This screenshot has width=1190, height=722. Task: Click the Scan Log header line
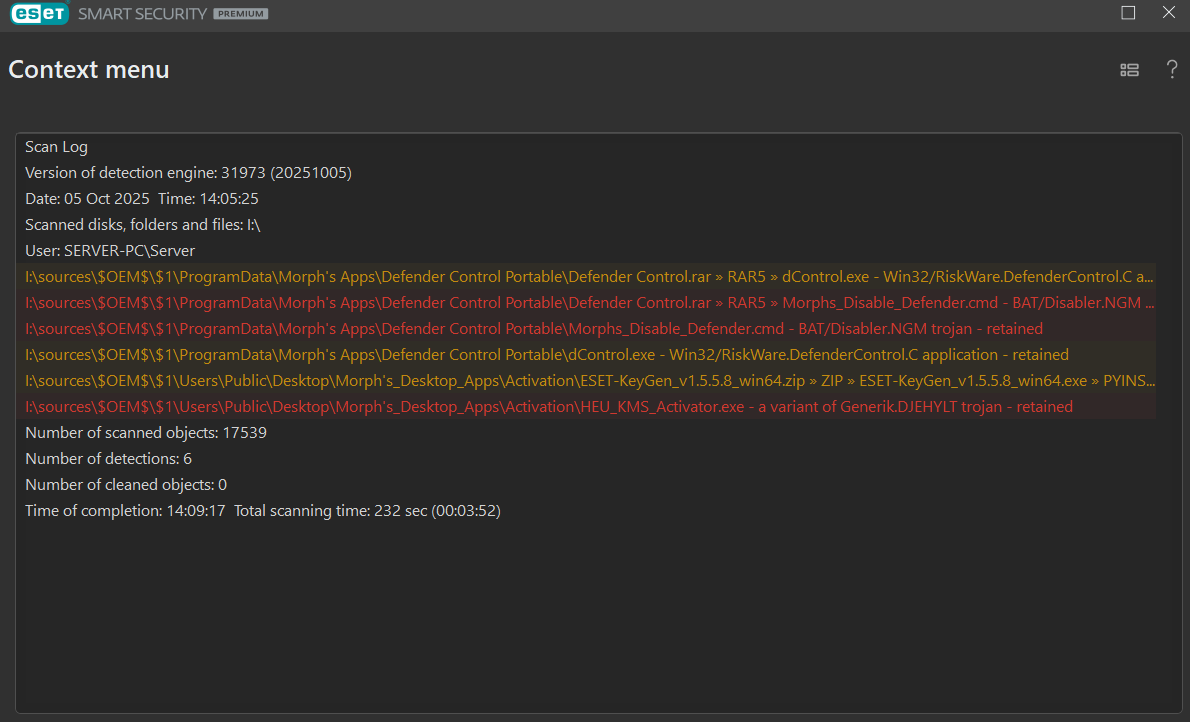pyautogui.click(x=57, y=147)
